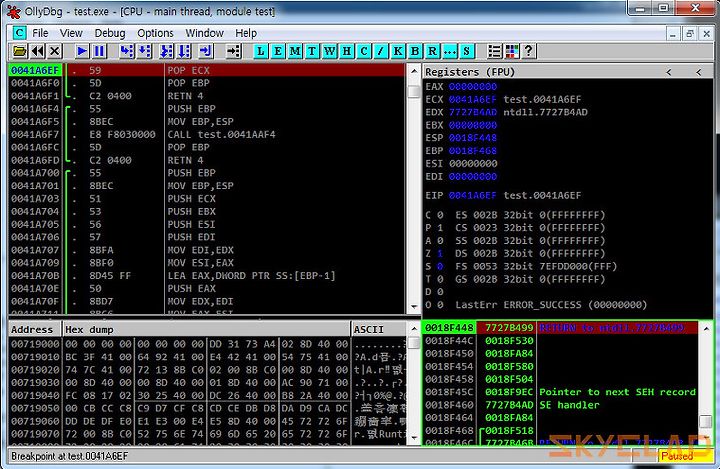
Task: Click the ESP register value 0018F448
Action: tap(473, 138)
